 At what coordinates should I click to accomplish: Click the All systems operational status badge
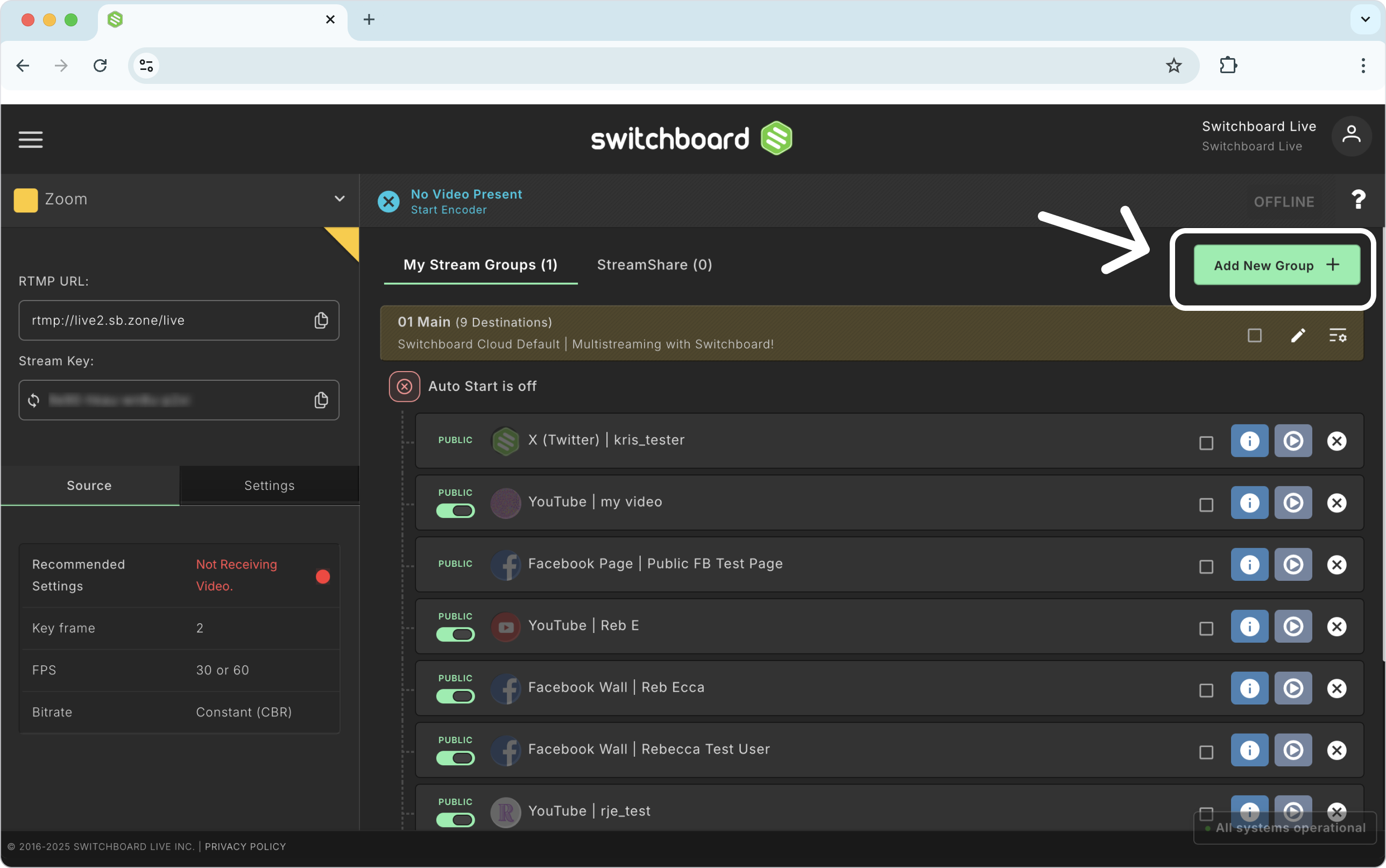pos(1285,828)
